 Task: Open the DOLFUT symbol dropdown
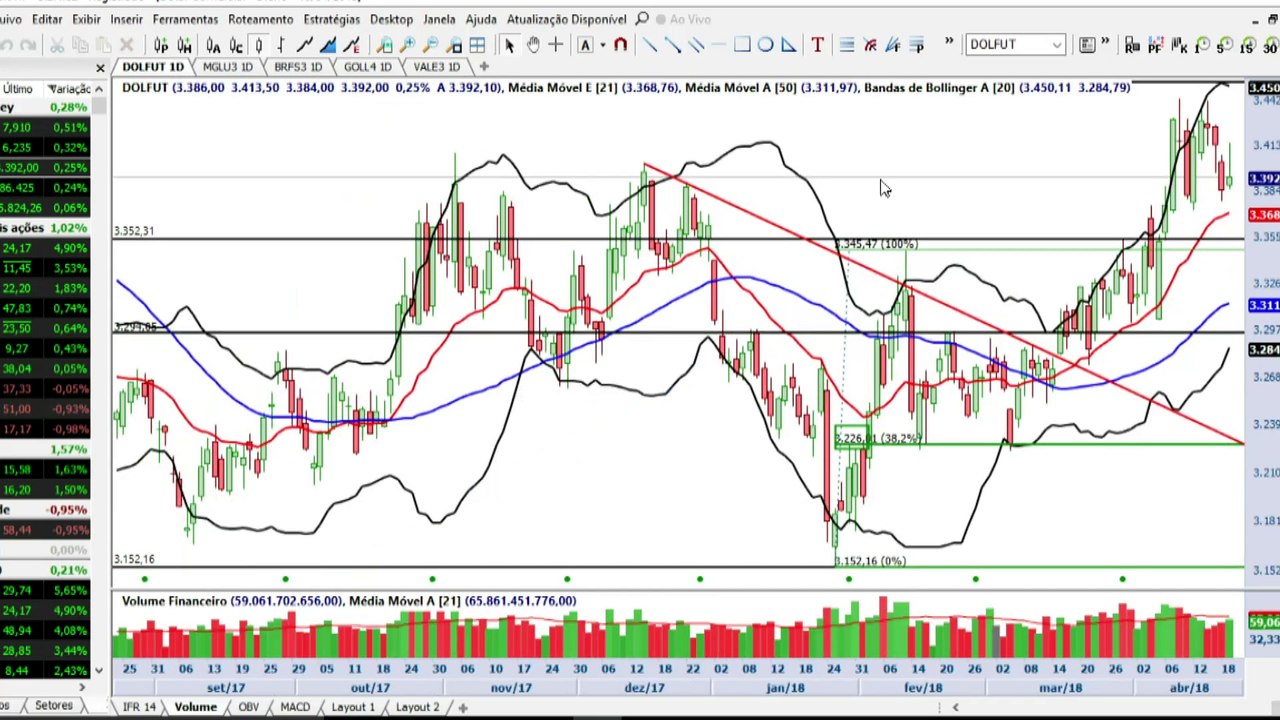coord(1057,45)
